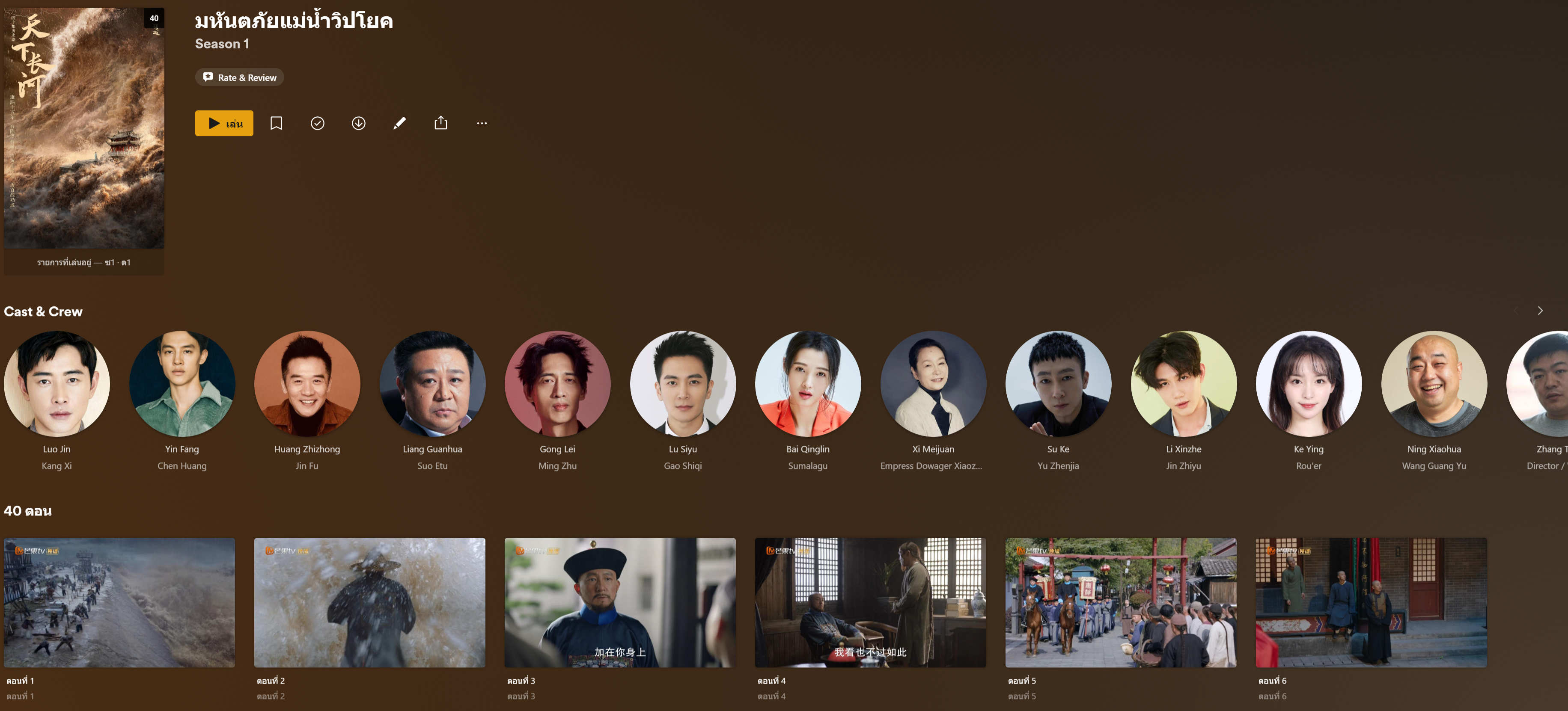Click the ตอนที่ 6 episode title

point(1272,681)
